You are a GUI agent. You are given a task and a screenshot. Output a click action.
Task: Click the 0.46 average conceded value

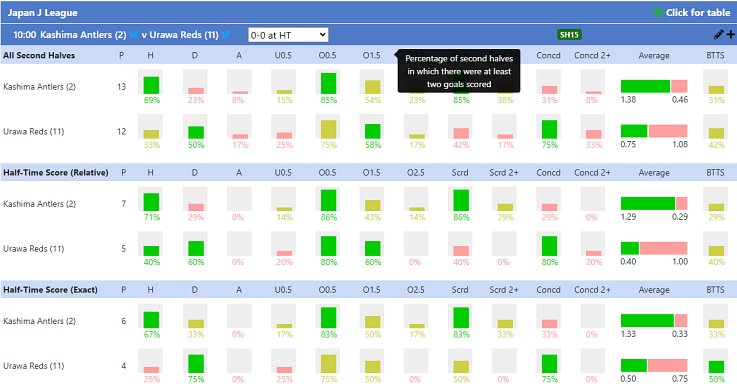click(x=680, y=100)
